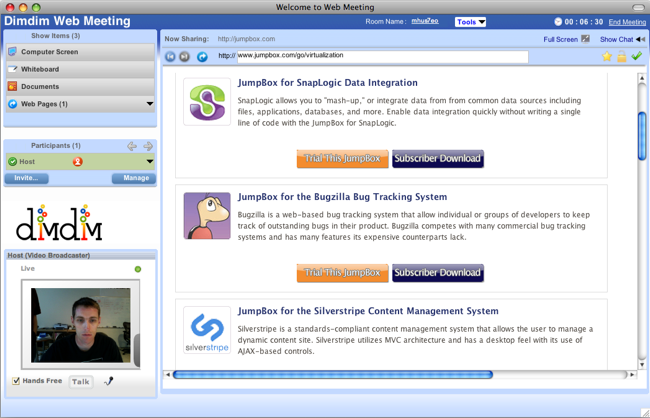Viewport: 650px width, 418px height.
Task: Click the browser back navigation icon
Action: pos(170,56)
